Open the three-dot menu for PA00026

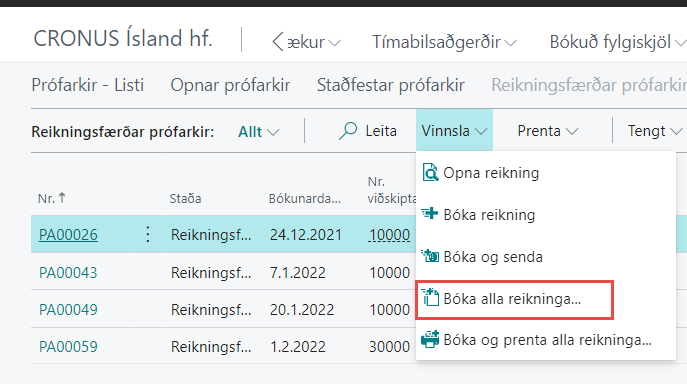(x=148, y=235)
